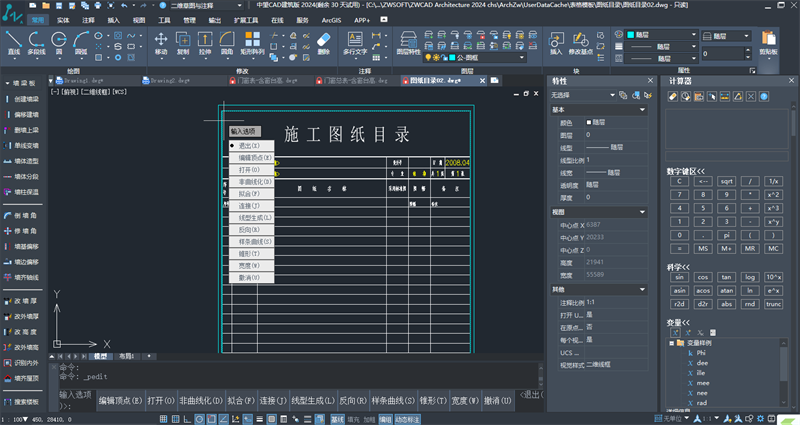Select the 直线 (Line) tool
Screen dimensions: 800x425
[14, 43]
